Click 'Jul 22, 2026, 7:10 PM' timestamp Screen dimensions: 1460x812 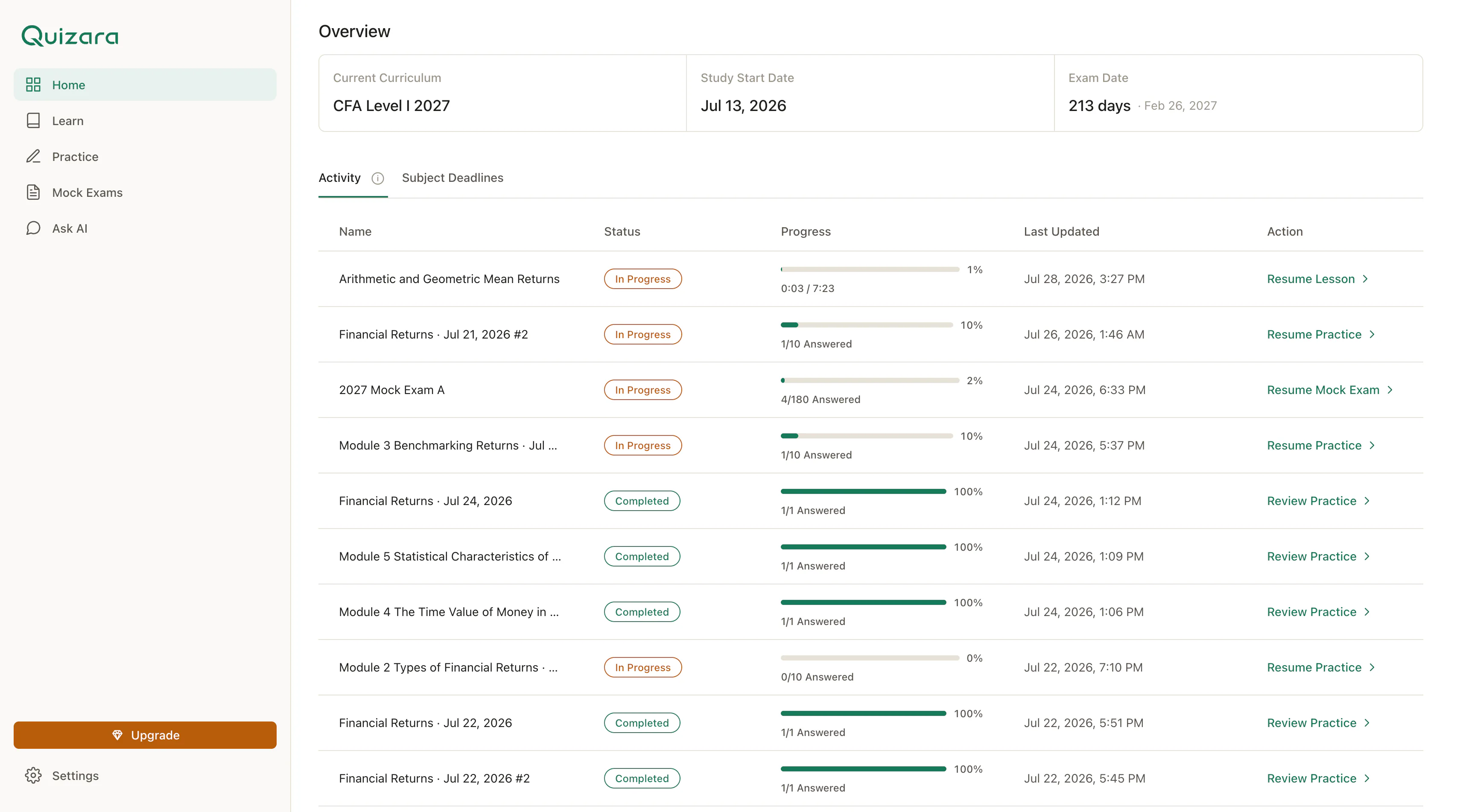(1083, 668)
